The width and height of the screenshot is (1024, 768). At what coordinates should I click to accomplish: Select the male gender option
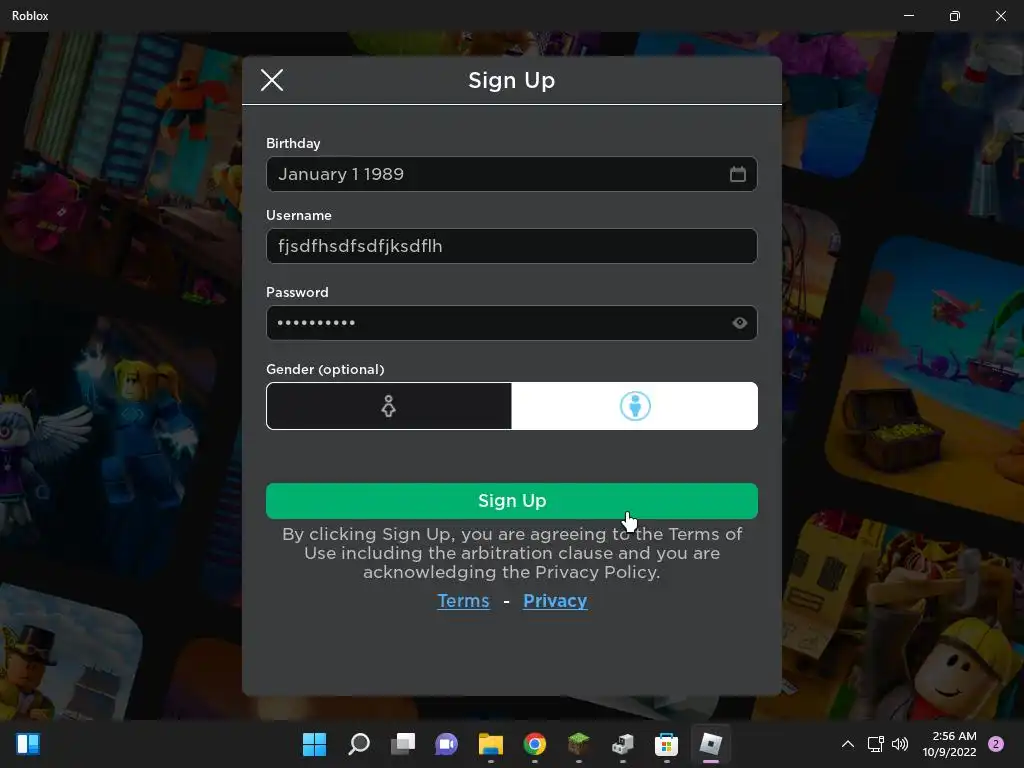click(x=635, y=406)
